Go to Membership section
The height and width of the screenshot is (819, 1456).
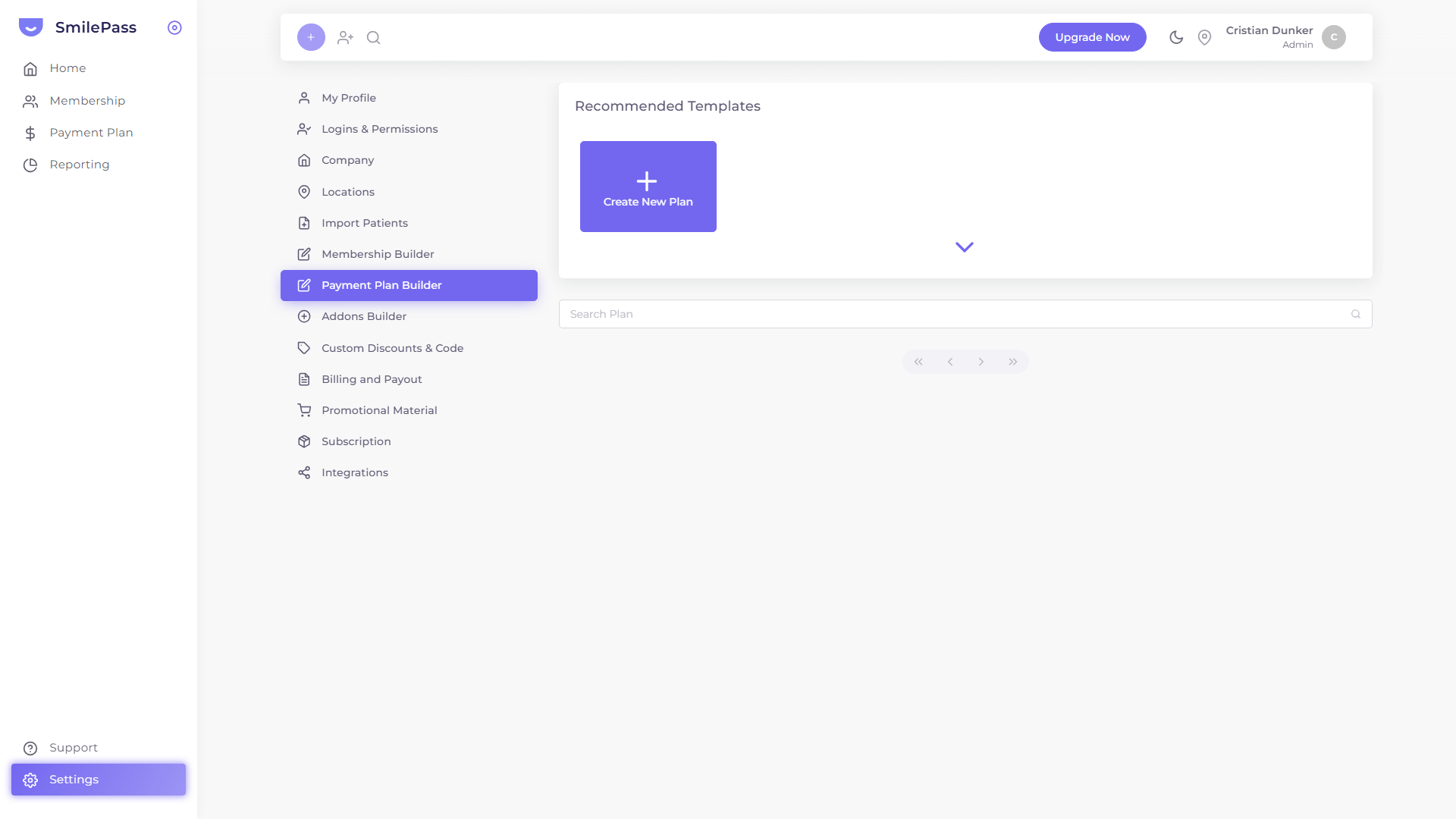pyautogui.click(x=99, y=101)
